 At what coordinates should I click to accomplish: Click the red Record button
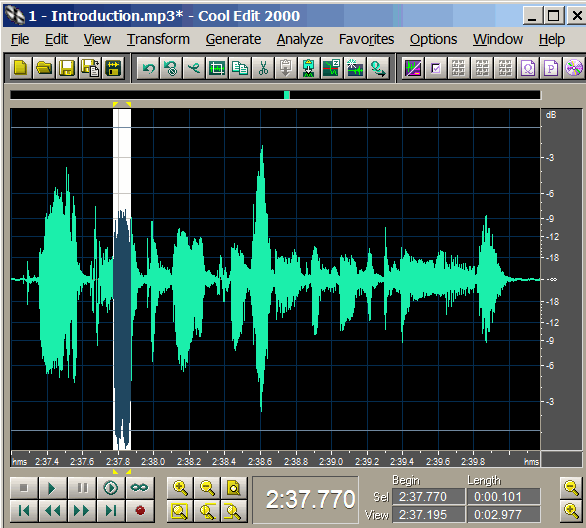click(140, 510)
